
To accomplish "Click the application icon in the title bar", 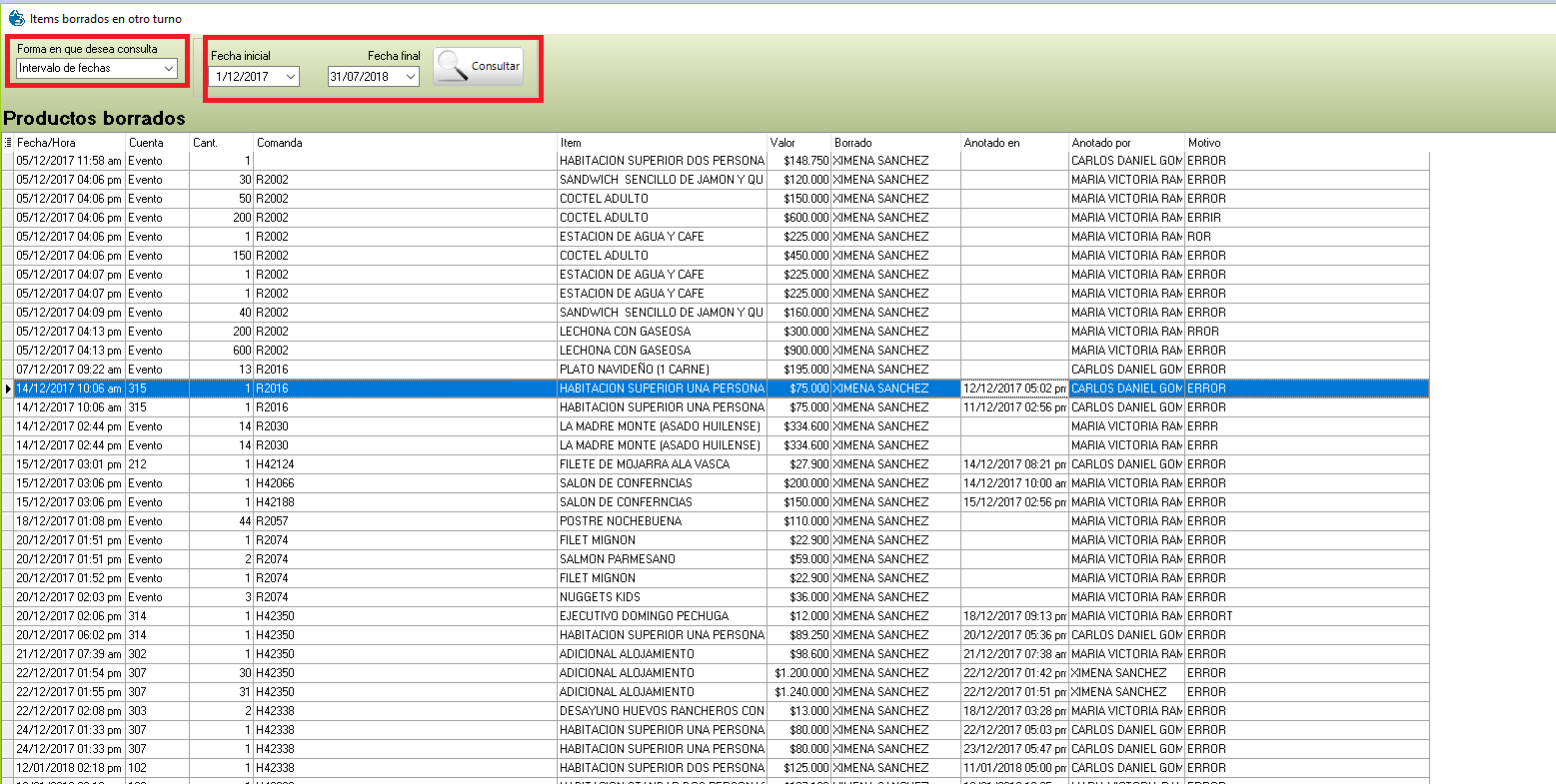I will 16,18.
